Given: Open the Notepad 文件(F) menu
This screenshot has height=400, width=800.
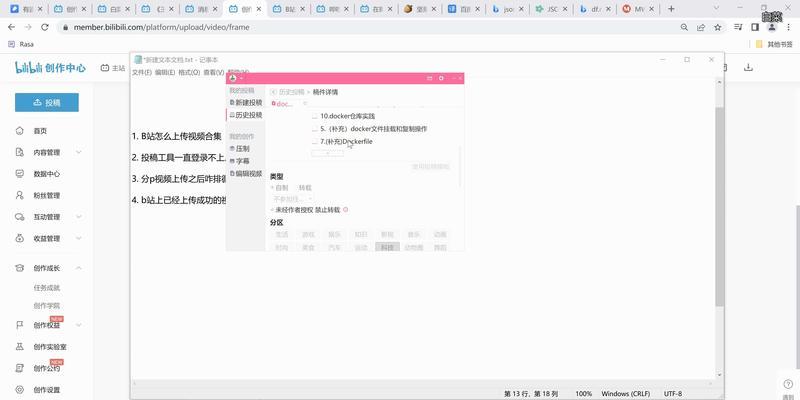Looking at the screenshot, I should (x=142, y=72).
